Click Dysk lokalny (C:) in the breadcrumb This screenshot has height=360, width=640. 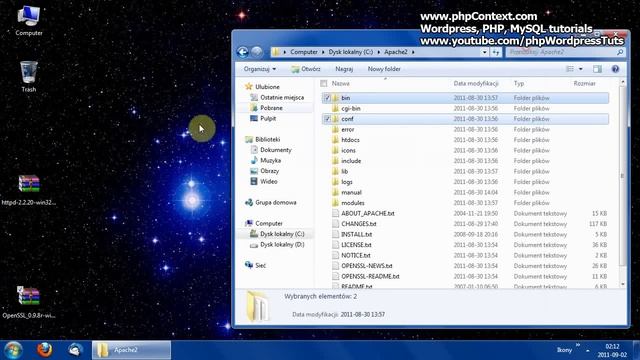(x=351, y=52)
